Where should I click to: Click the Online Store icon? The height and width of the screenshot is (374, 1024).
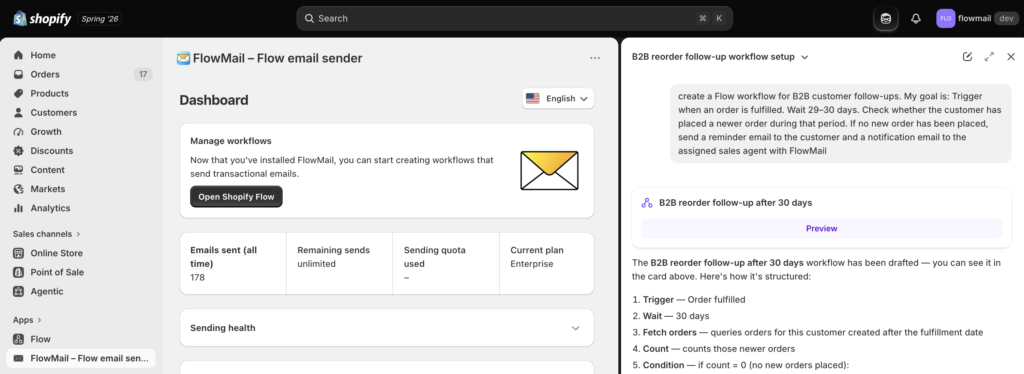[18, 253]
